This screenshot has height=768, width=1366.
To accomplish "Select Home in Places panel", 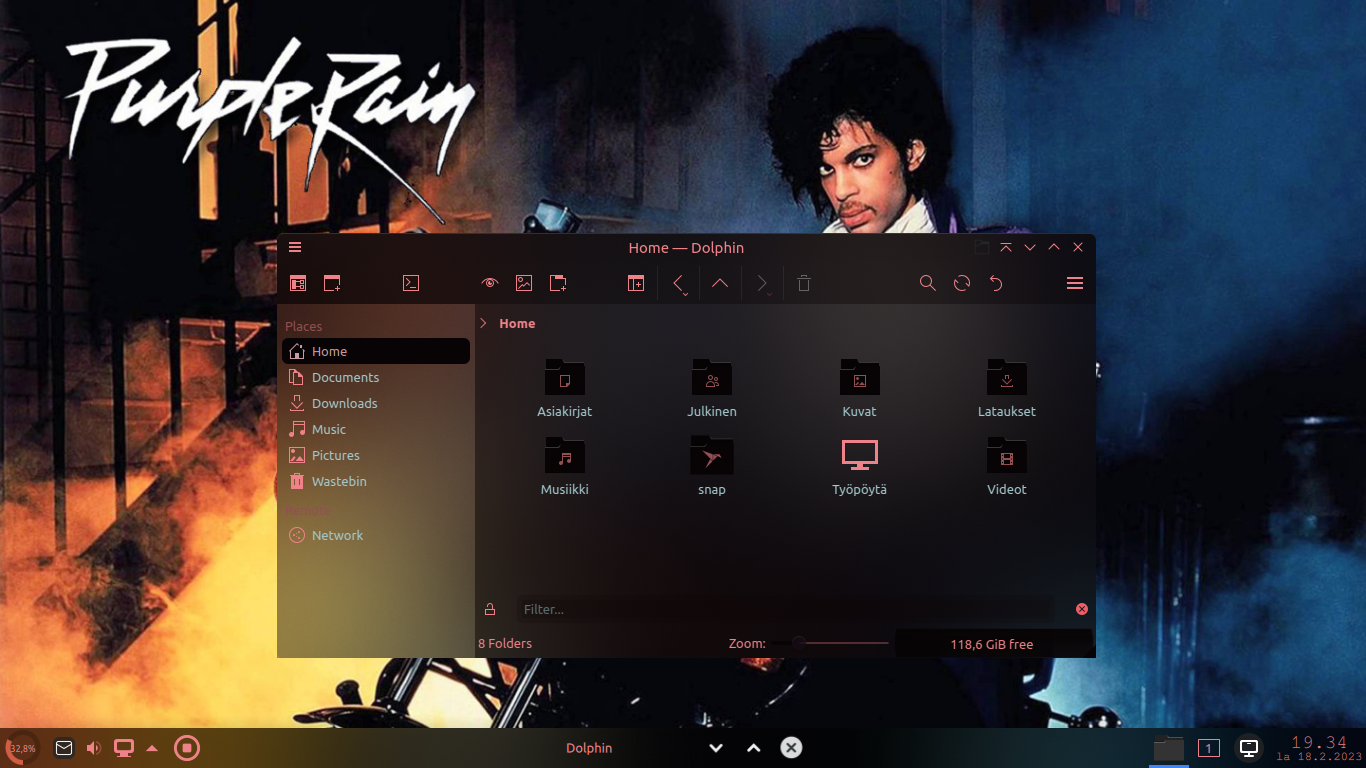I will tap(376, 351).
